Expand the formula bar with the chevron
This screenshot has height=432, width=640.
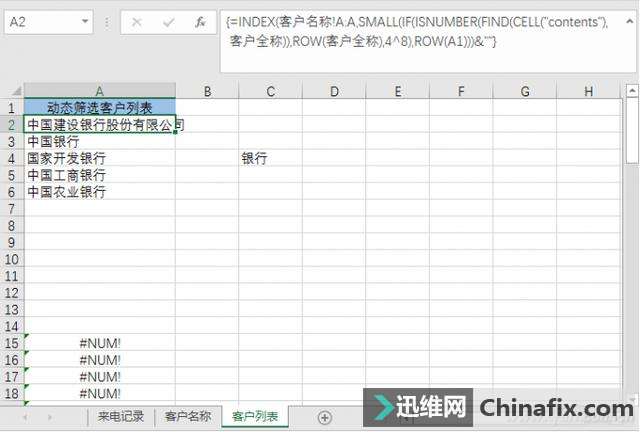(x=629, y=21)
